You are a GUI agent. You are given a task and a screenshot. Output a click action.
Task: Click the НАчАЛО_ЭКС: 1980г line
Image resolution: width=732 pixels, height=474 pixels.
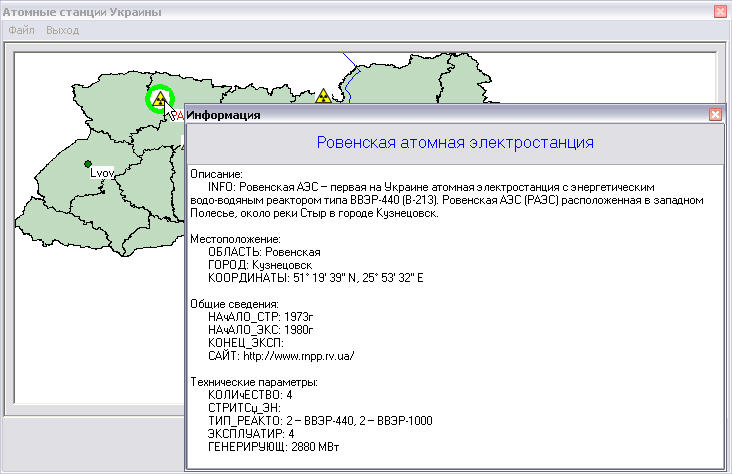click(260, 330)
